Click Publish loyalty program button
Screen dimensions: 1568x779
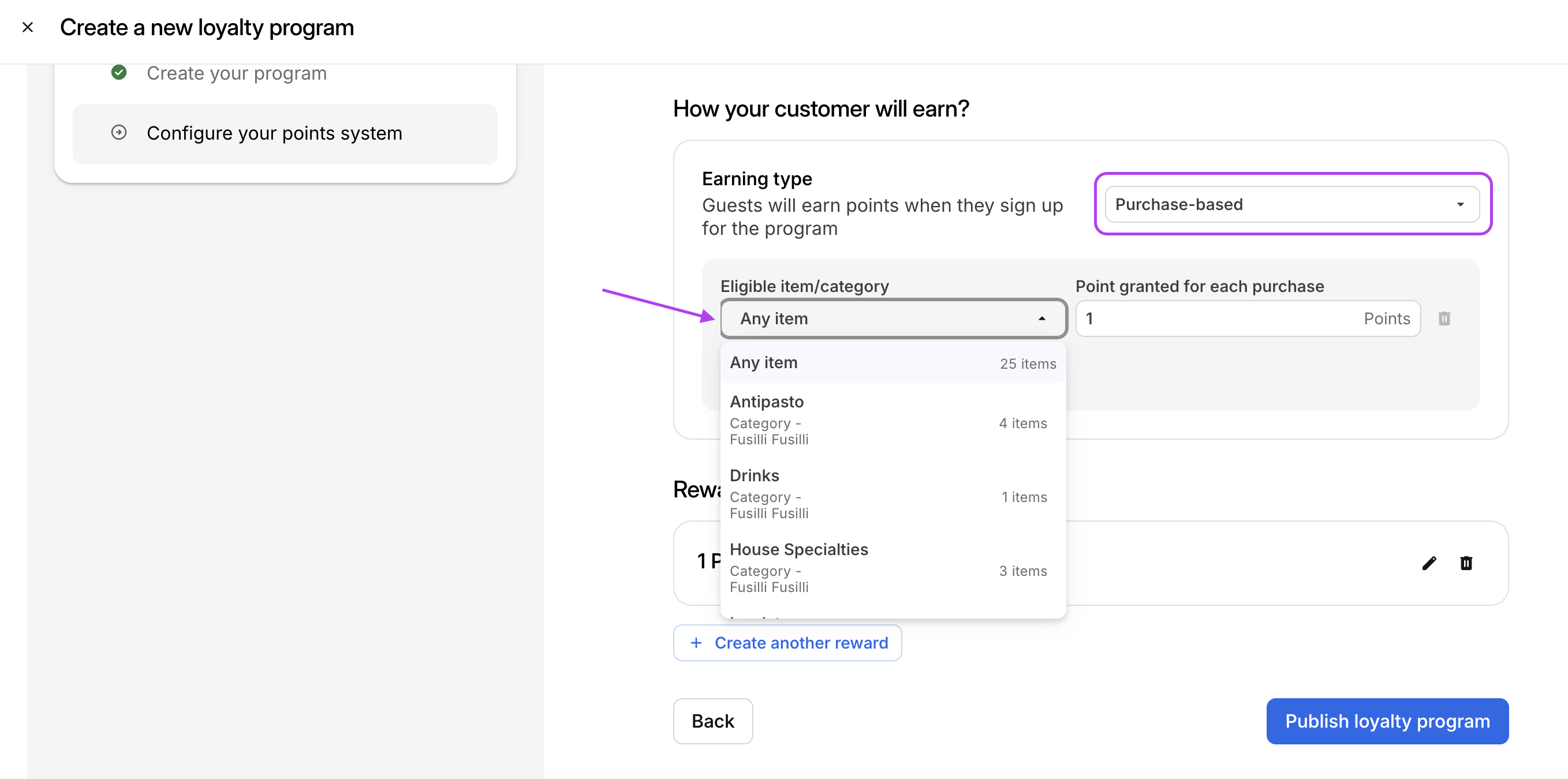pyautogui.click(x=1387, y=721)
